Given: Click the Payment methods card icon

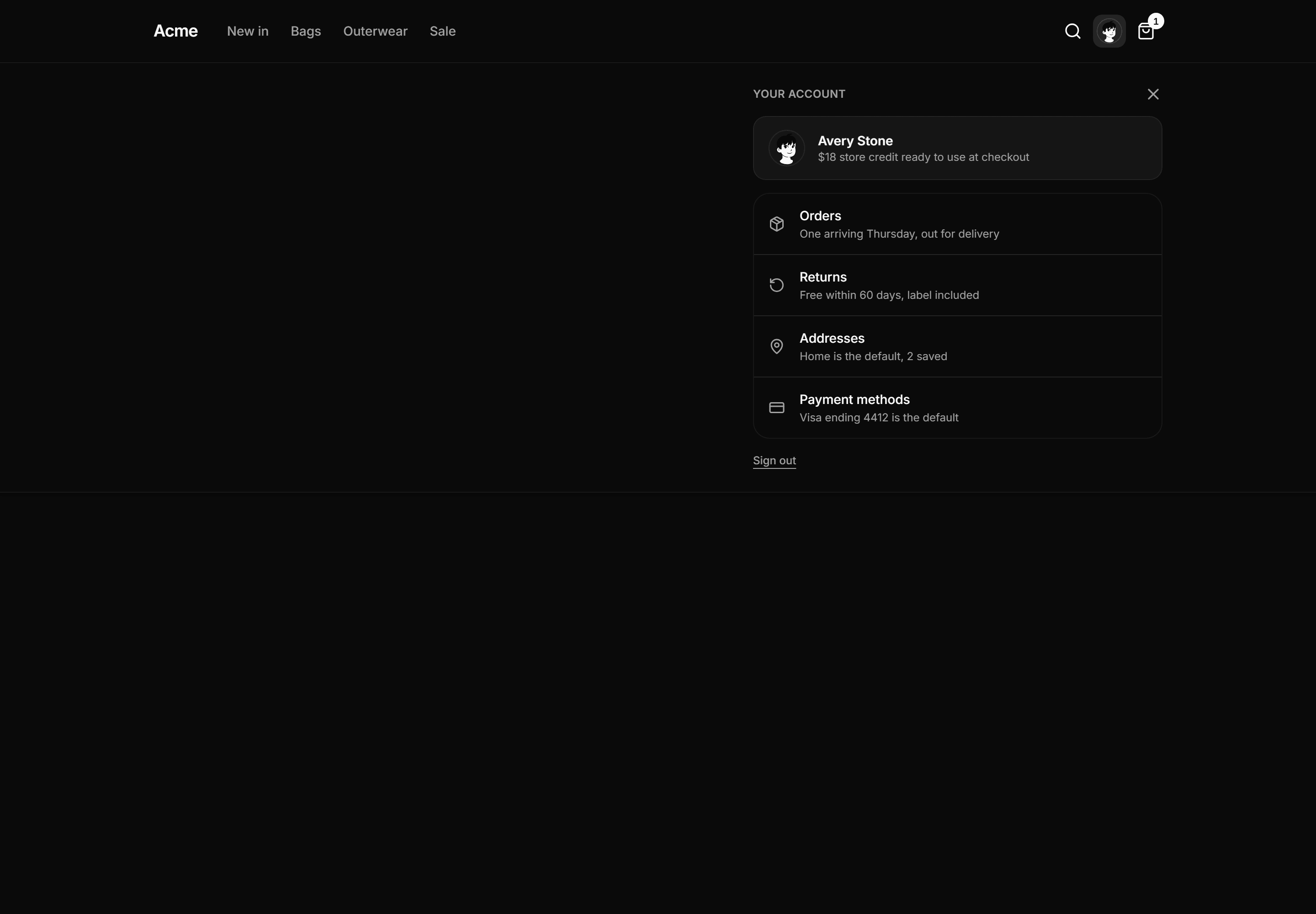Looking at the screenshot, I should (776, 408).
